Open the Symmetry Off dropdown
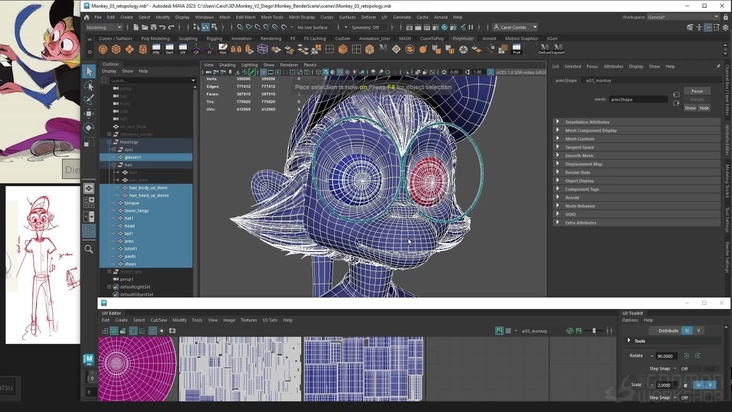Viewport: 732px width, 412px height. 367,28
